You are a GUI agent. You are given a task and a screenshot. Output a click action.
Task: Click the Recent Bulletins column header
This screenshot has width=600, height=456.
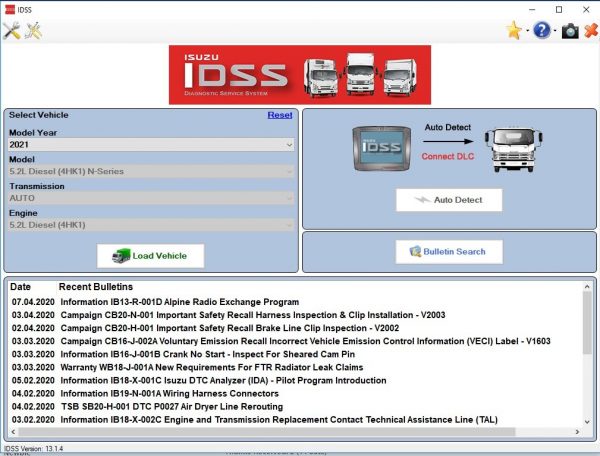point(96,287)
